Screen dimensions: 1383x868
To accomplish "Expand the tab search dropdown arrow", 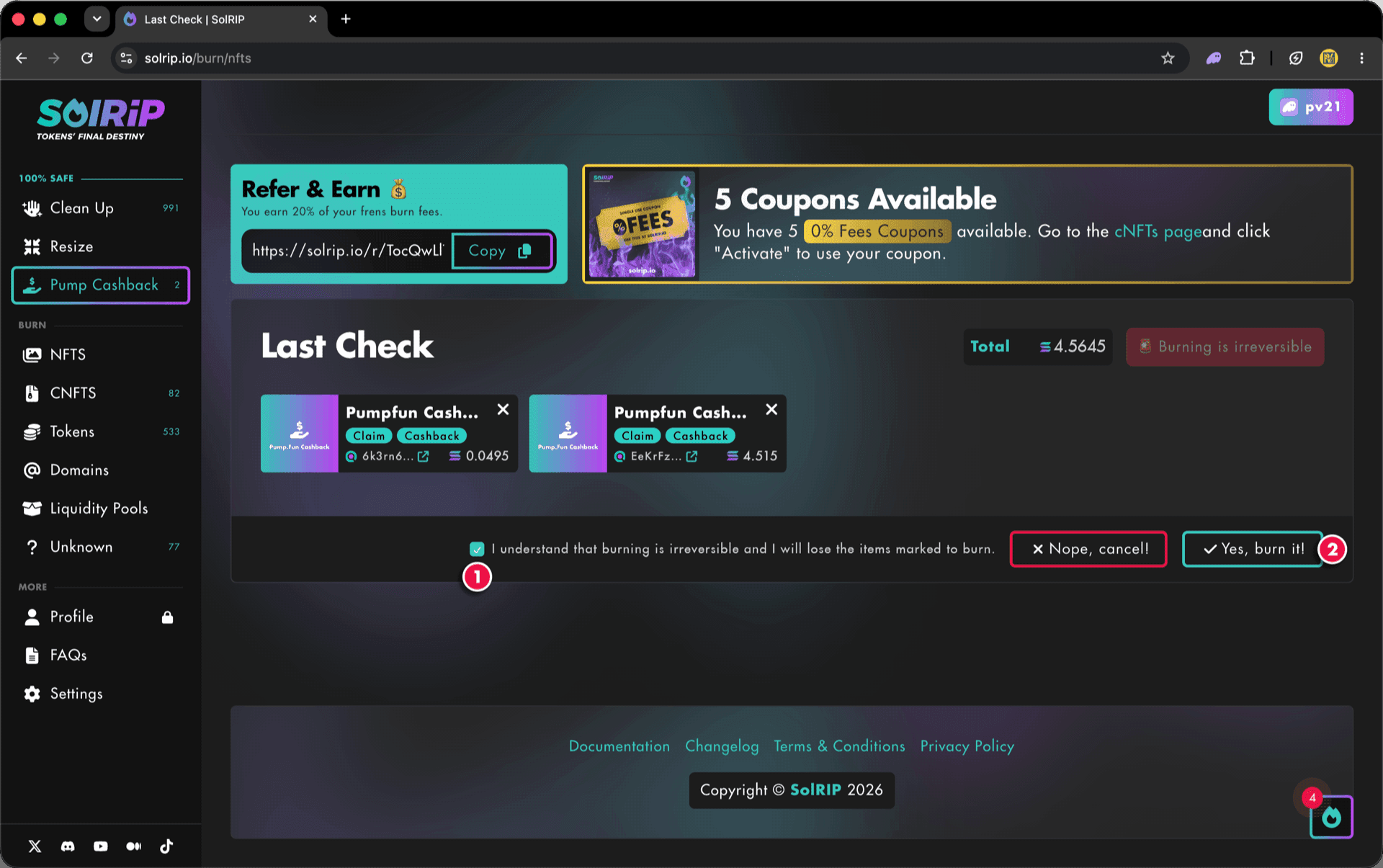I will 97,19.
